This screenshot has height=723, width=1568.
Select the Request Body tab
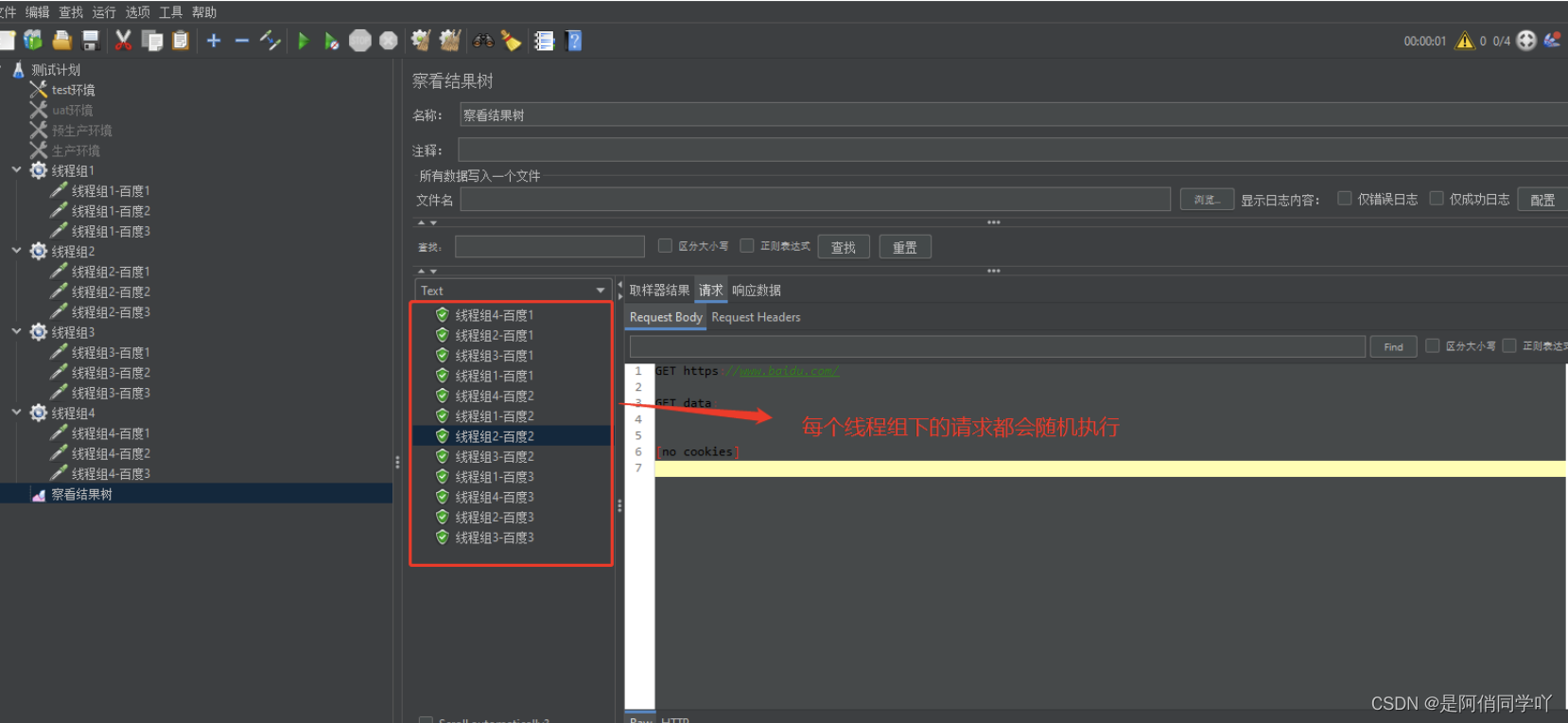666,317
